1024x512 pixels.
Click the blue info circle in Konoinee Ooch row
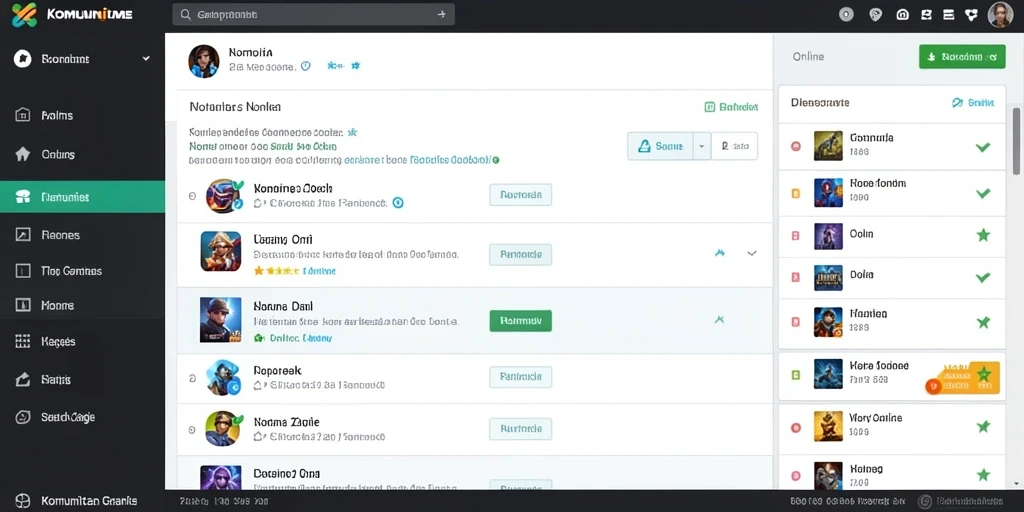coord(398,203)
